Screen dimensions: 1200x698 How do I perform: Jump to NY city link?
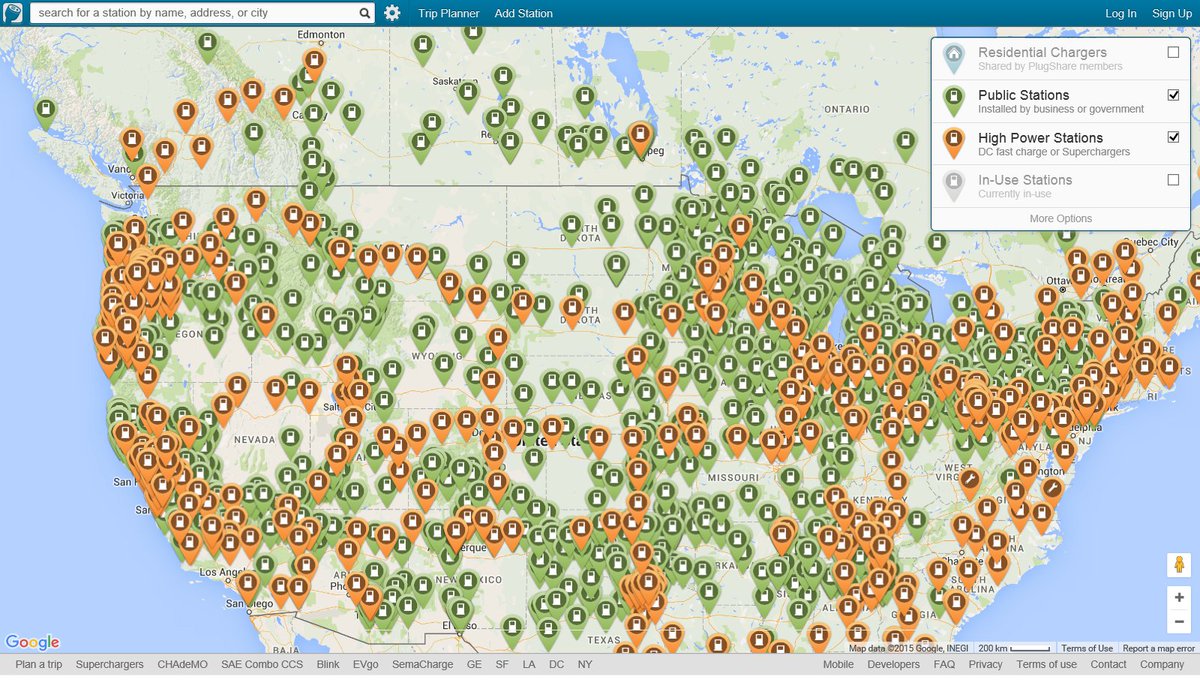click(x=585, y=665)
